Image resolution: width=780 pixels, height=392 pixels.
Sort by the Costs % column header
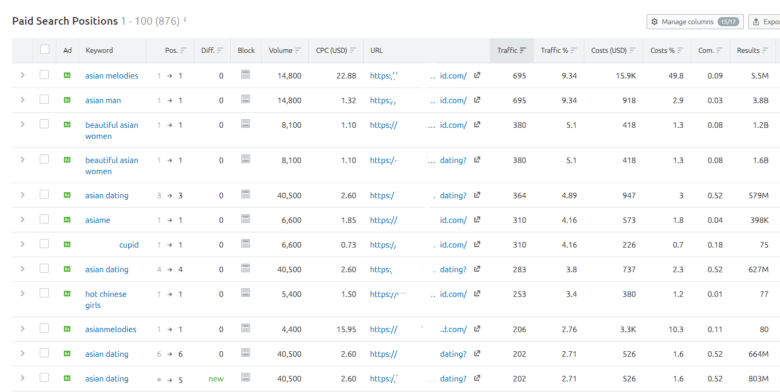pyautogui.click(x=667, y=50)
